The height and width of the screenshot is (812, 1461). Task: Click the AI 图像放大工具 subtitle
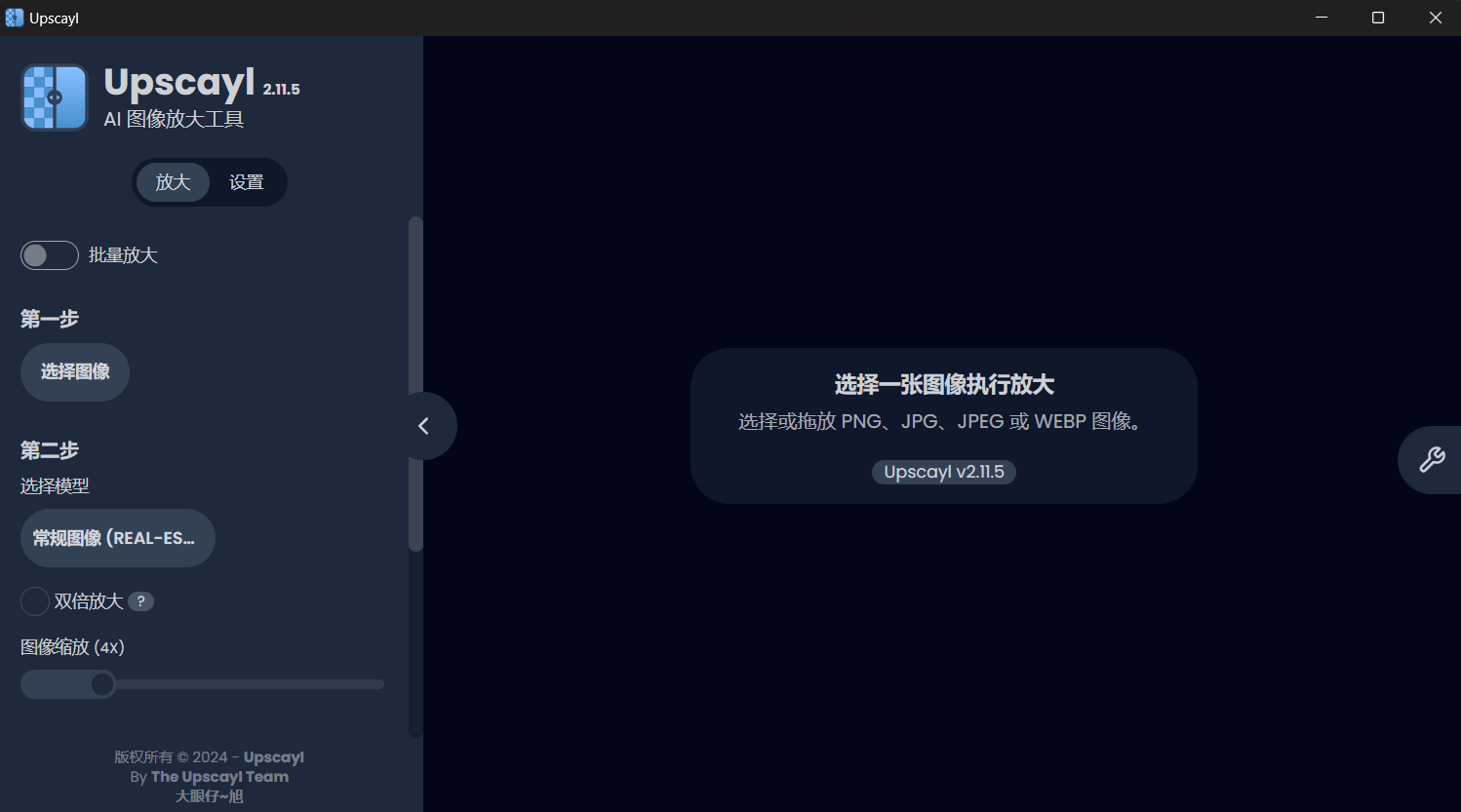(174, 119)
